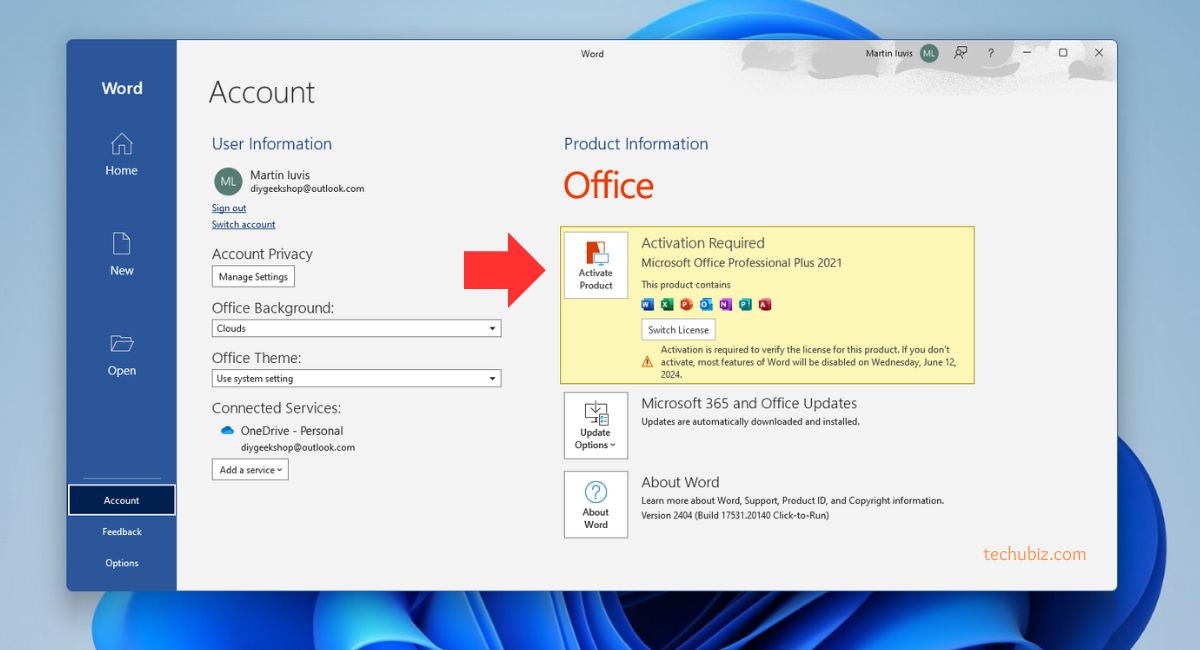The height and width of the screenshot is (650, 1200).
Task: Click the help question mark in title bar
Action: tap(991, 53)
